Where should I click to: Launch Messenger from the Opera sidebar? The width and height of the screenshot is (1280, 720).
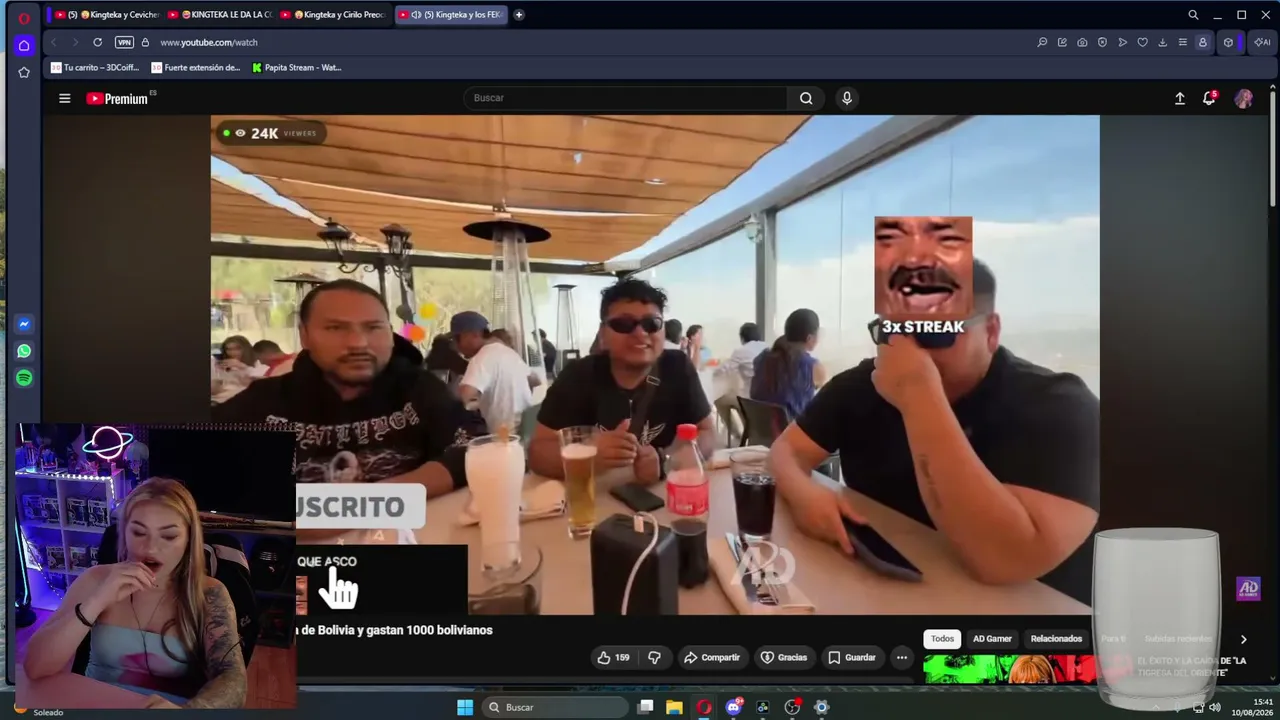tap(24, 324)
